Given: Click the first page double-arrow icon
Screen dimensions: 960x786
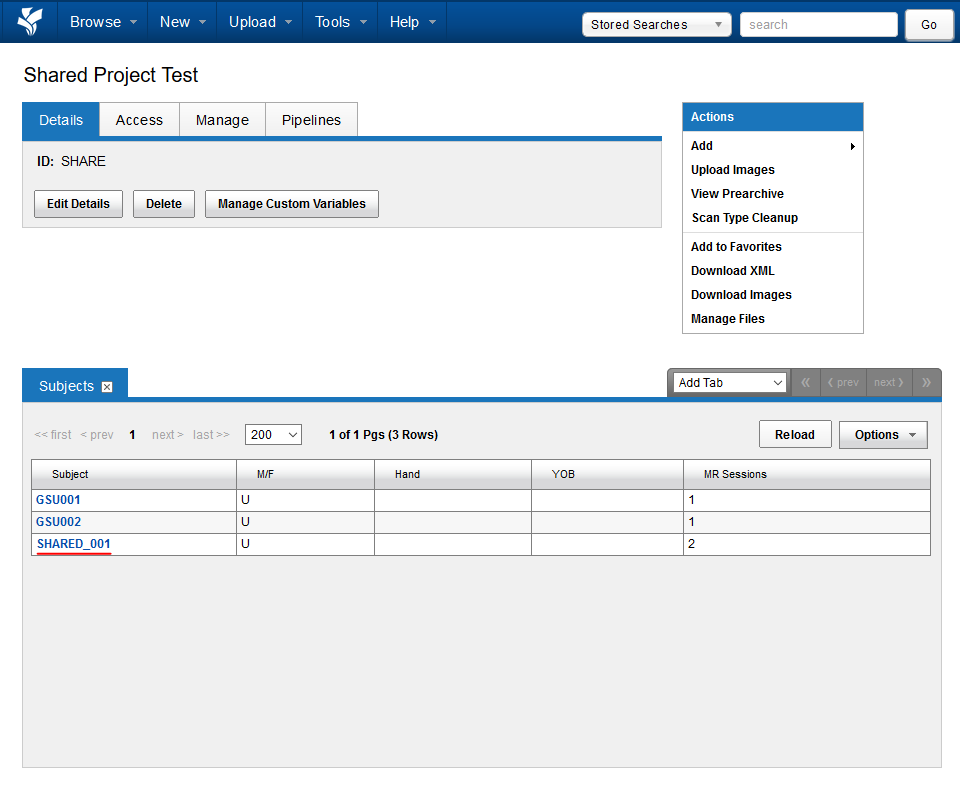Looking at the screenshot, I should (x=805, y=382).
